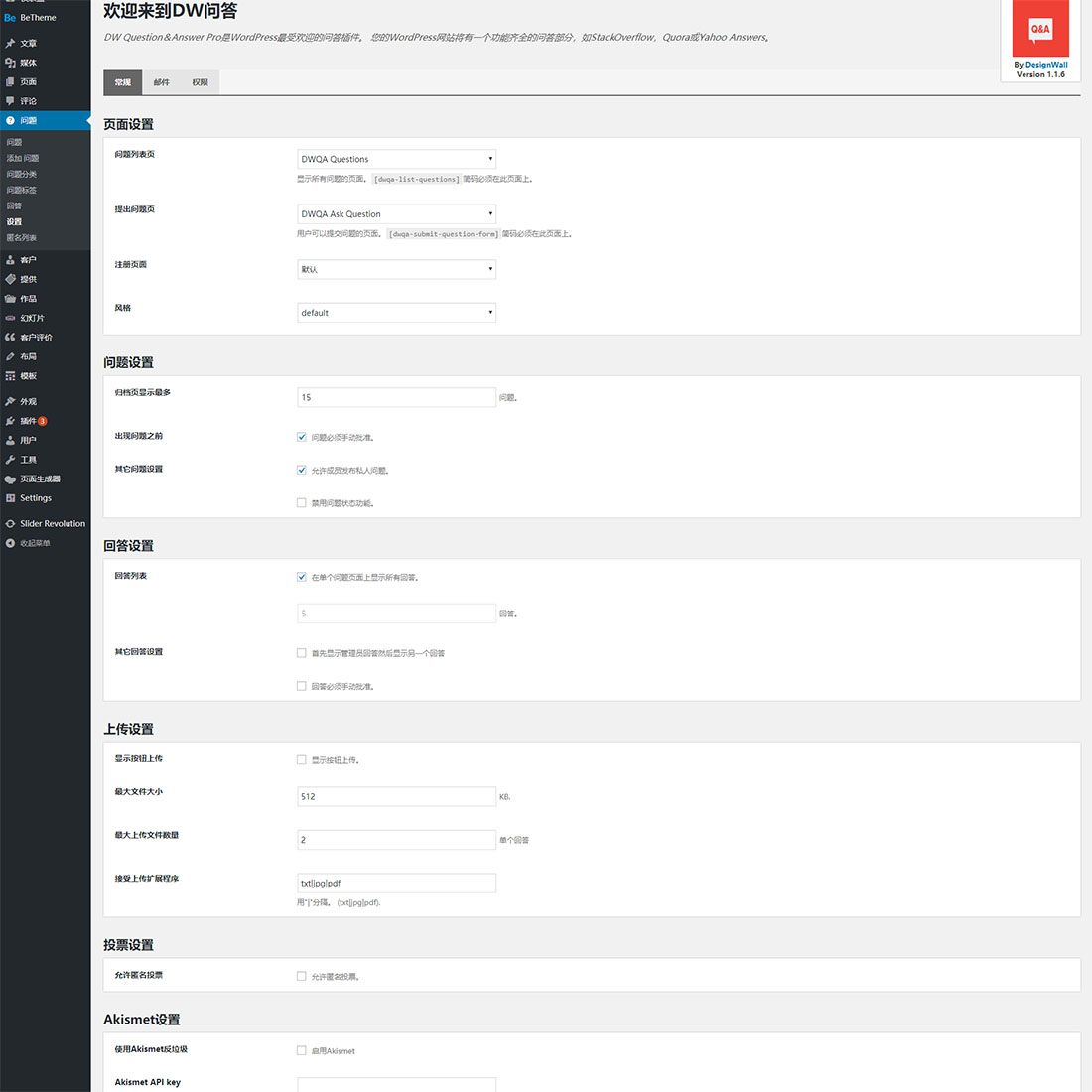This screenshot has width=1092, height=1092.
Task: Click the Q&A plugin logo
Action: (x=1039, y=29)
